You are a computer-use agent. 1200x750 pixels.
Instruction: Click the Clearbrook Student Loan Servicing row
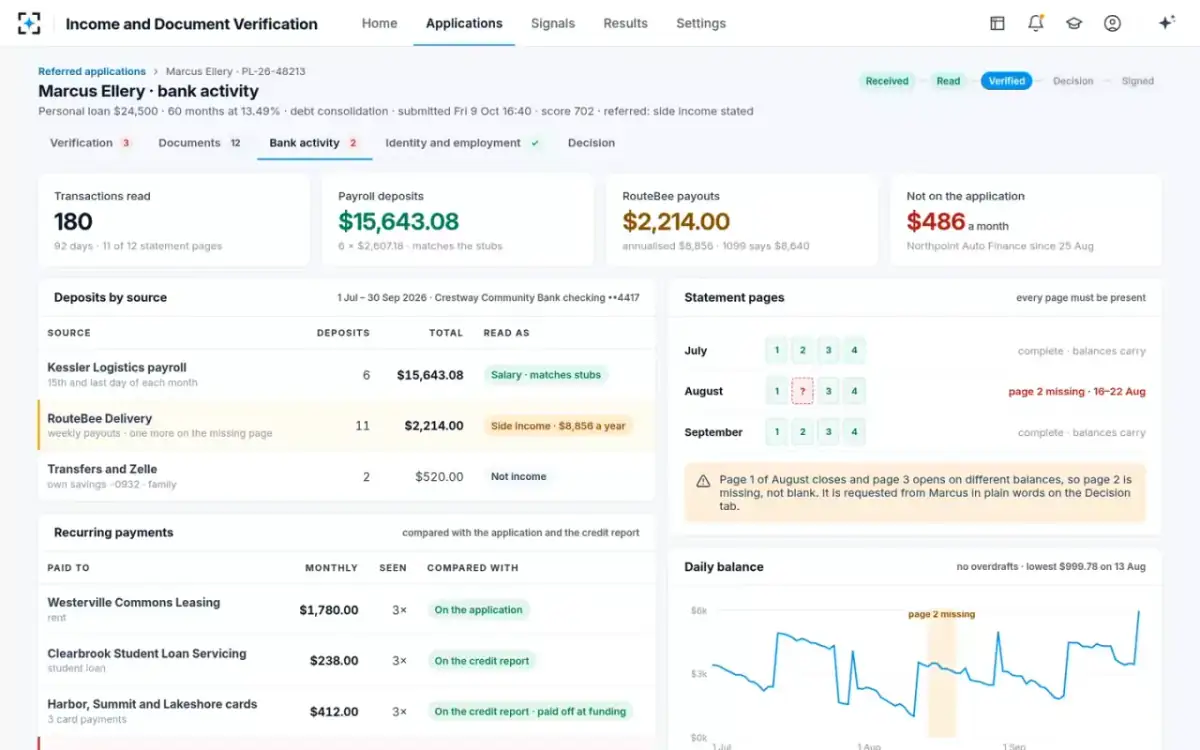[346, 661]
